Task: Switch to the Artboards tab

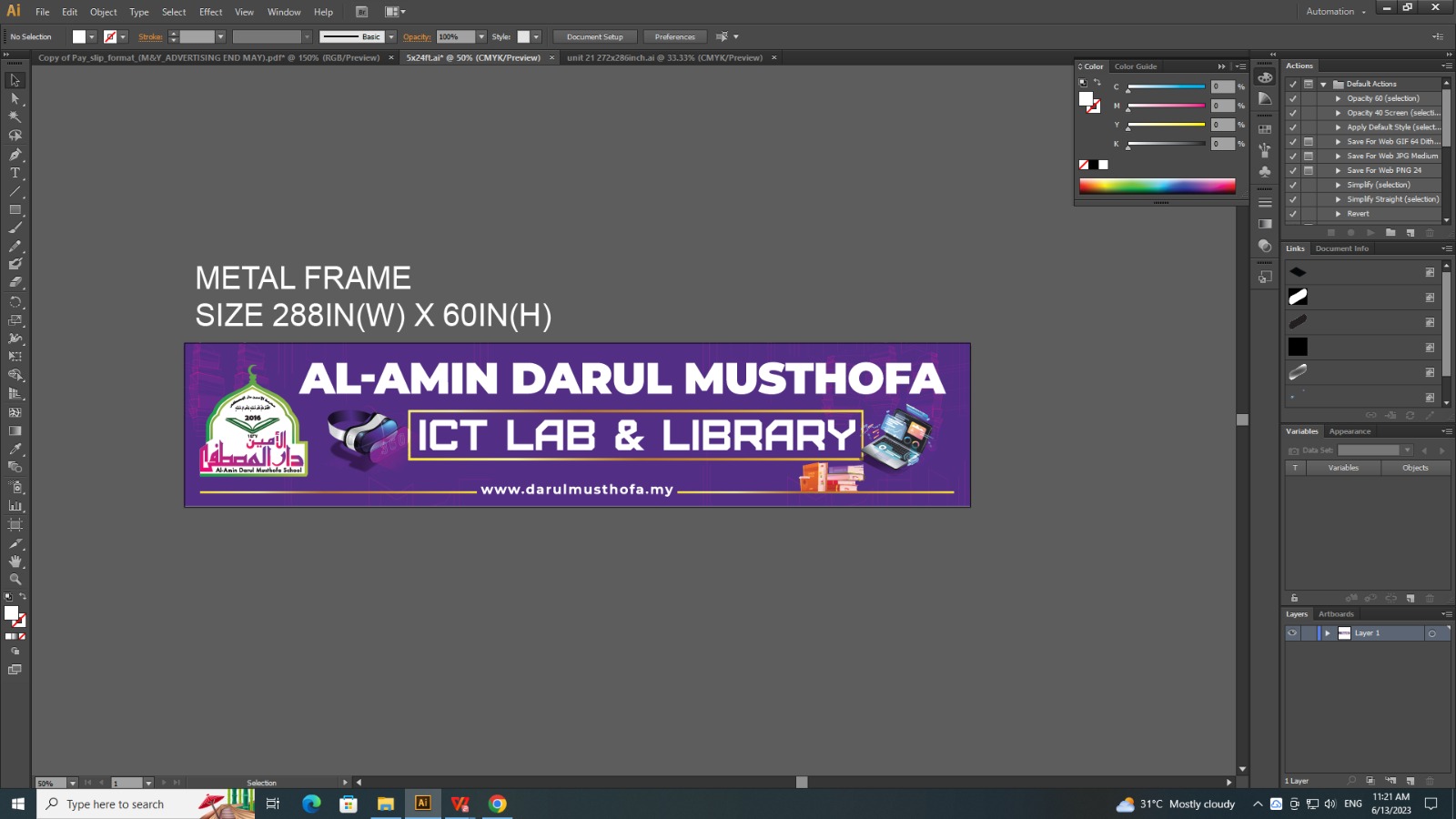Action: coord(1336,614)
